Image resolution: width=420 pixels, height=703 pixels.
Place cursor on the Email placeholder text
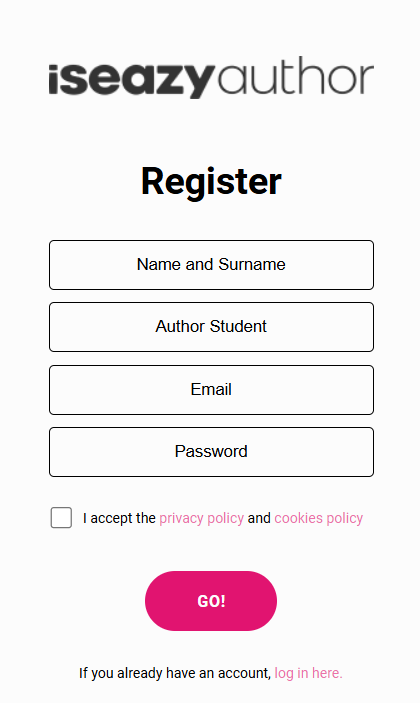(211, 389)
